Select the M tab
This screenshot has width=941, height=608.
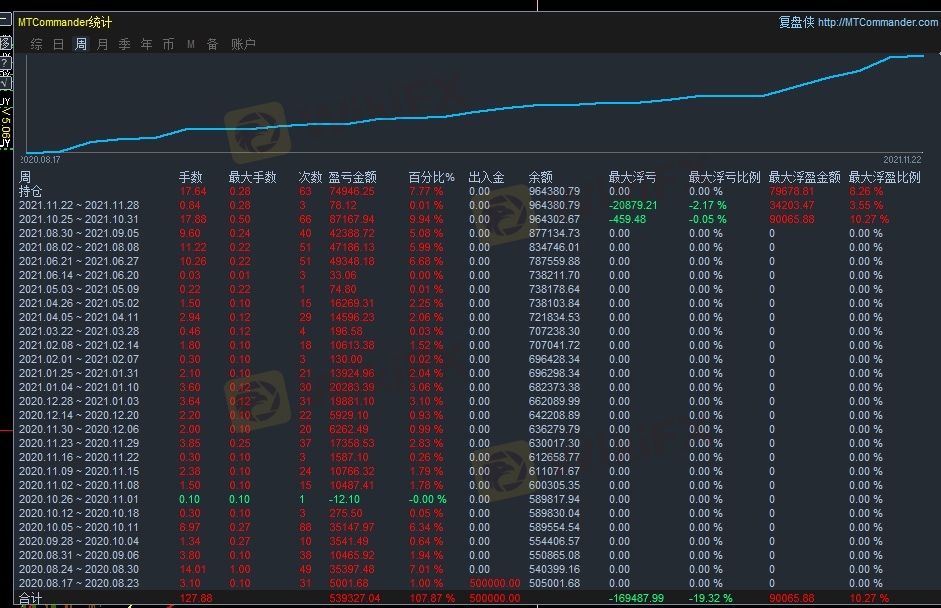tap(190, 44)
